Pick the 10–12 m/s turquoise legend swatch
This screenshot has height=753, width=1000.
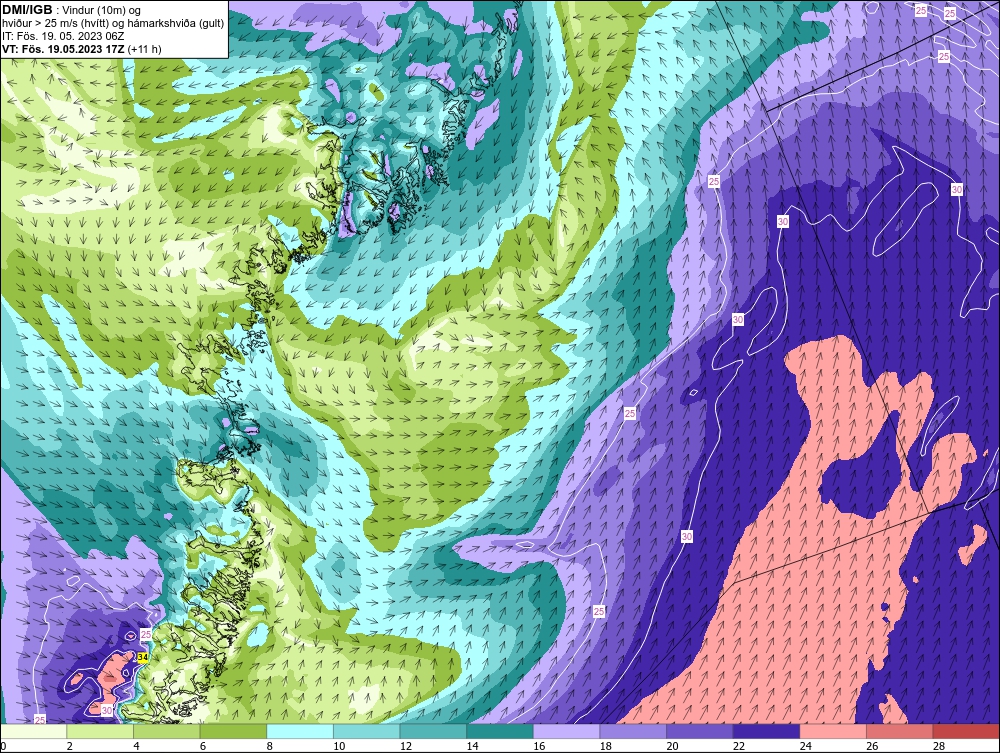[x=366, y=731]
